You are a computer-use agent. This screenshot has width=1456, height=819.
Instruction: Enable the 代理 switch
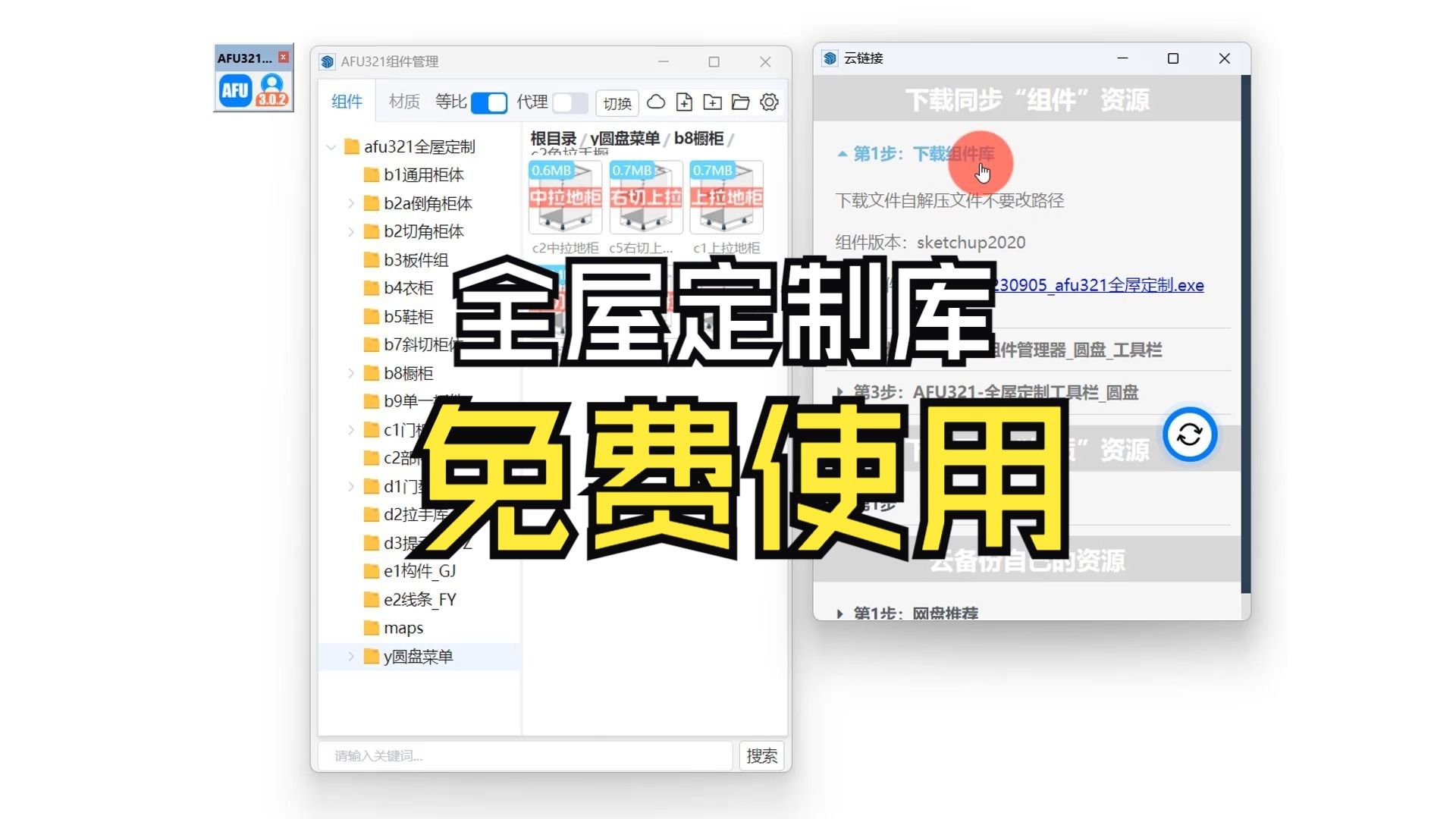click(570, 102)
